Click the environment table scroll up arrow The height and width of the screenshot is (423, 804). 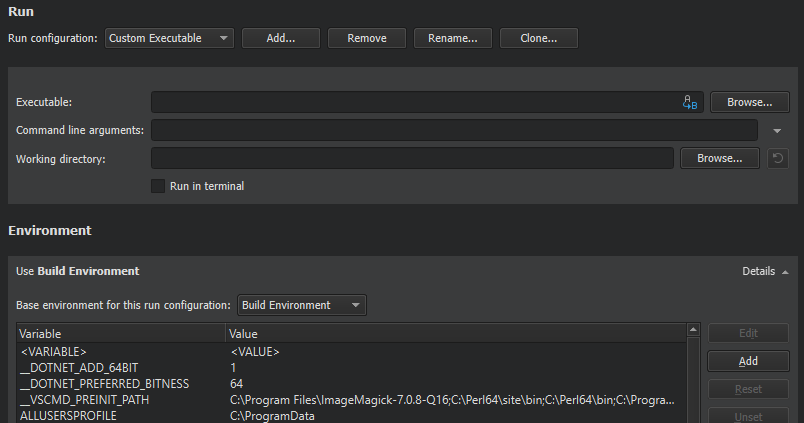pos(691,331)
